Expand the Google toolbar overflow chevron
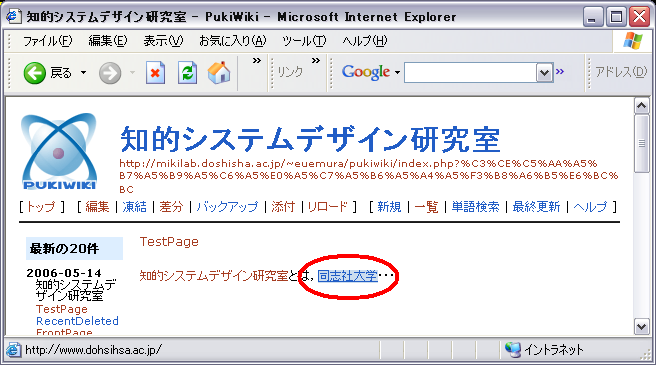656x366 pixels. tap(560, 72)
